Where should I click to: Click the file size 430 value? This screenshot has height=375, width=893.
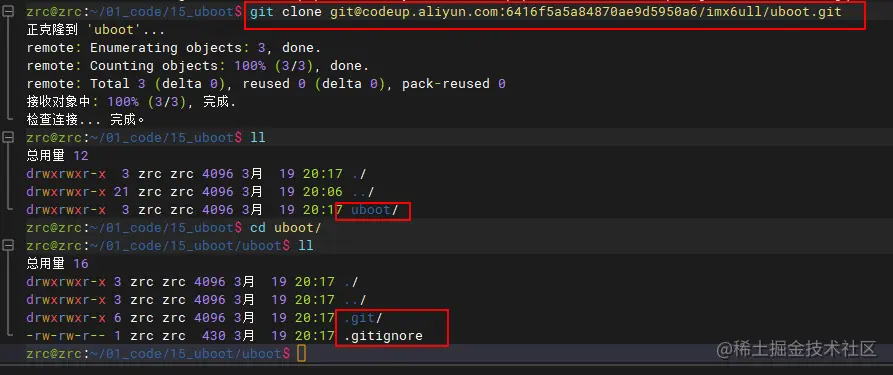point(214,336)
